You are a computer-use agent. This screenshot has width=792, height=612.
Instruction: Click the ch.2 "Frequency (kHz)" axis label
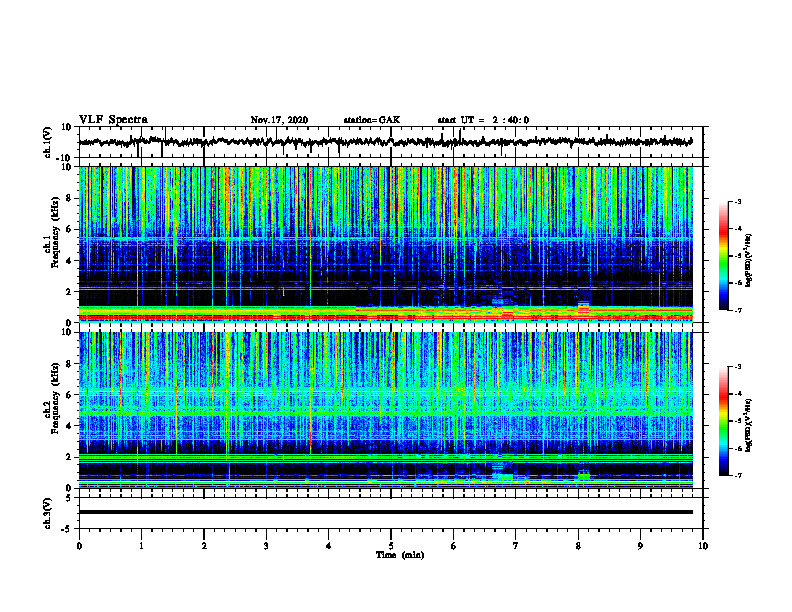pos(55,398)
